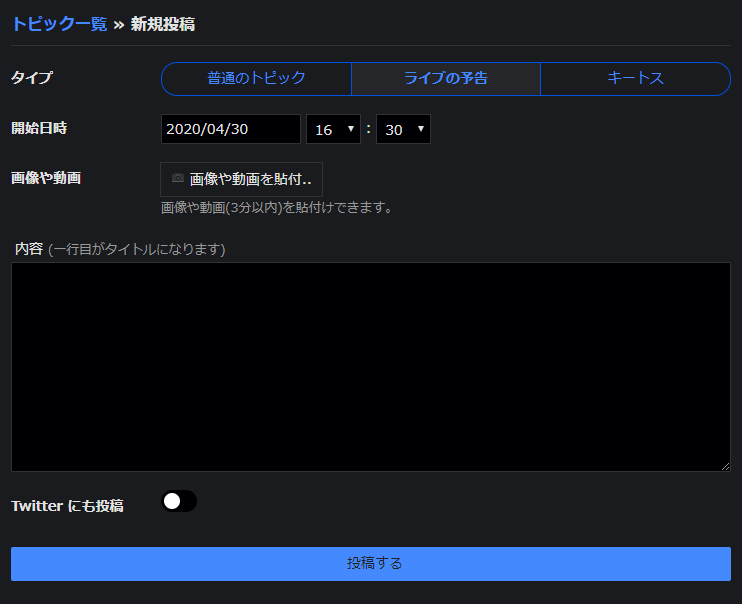This screenshot has width=742, height=604.
Task: Click the タイプ row label
Action: [x=31, y=78]
